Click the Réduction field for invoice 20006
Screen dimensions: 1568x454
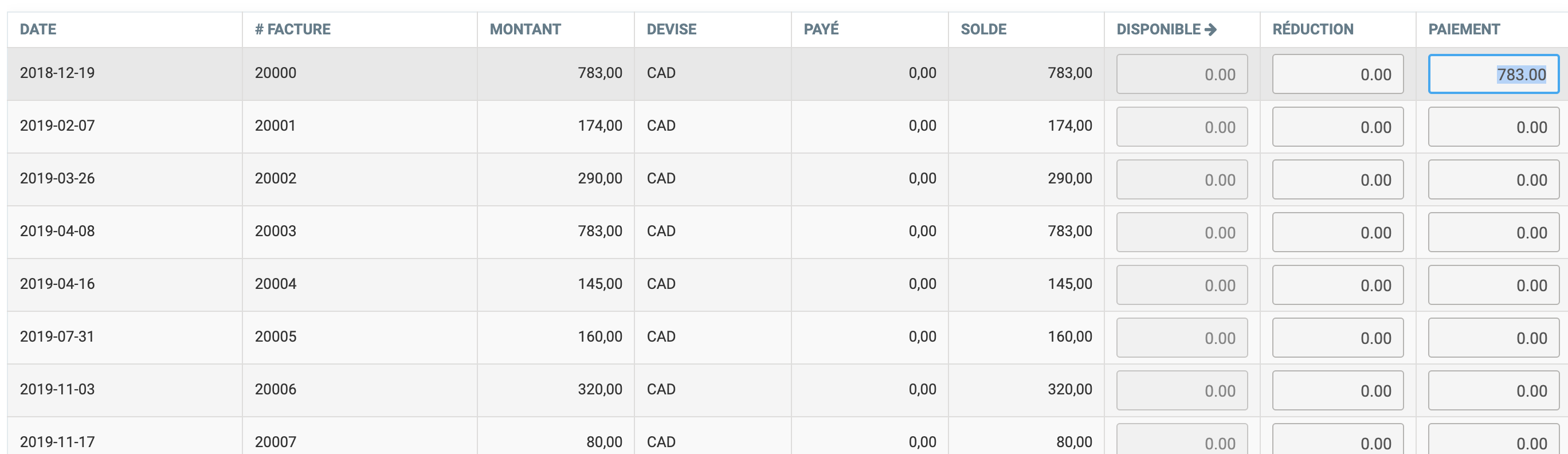pos(1337,390)
